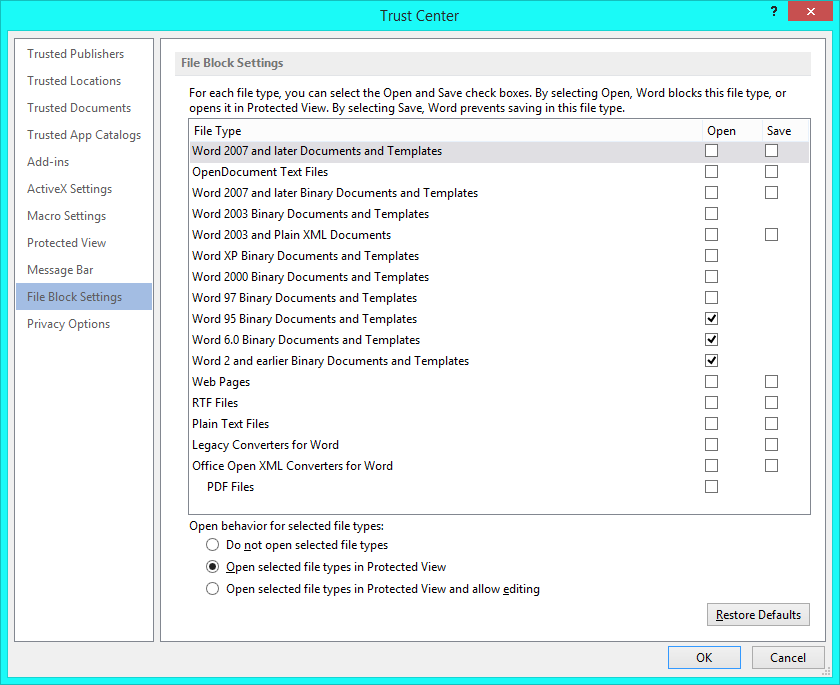Image resolution: width=840 pixels, height=685 pixels.
Task: Check Save for Word 2003 and Plain XML
Action: coord(771,235)
